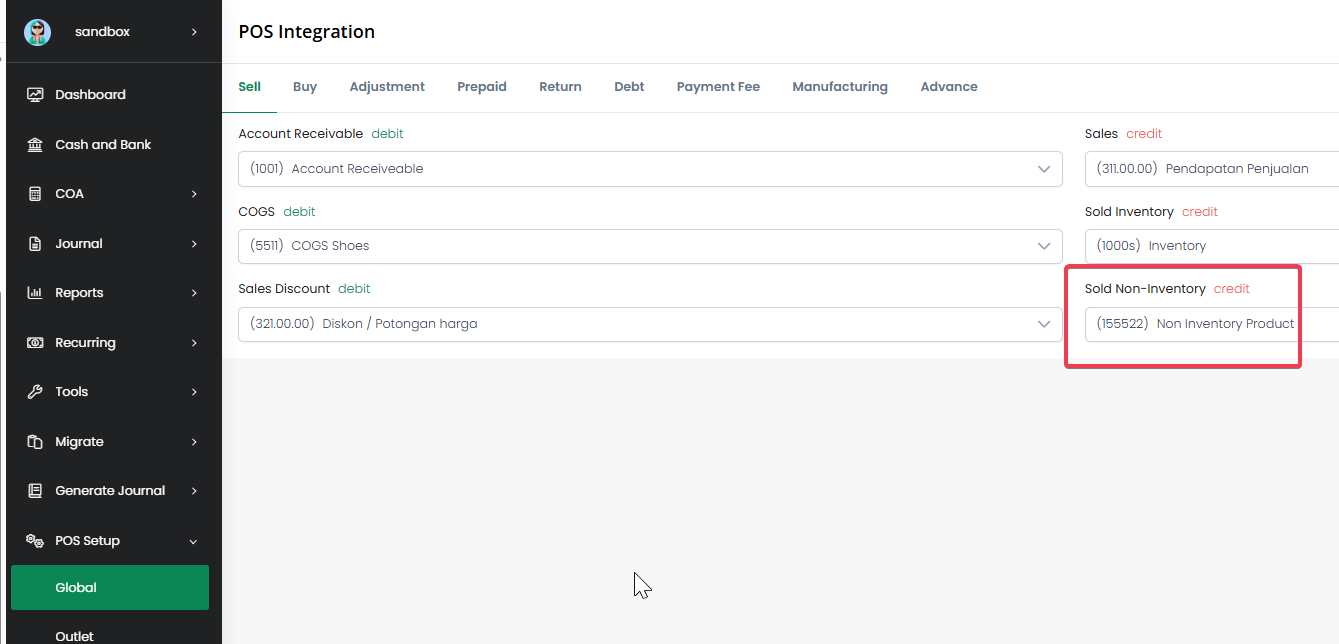
Task: Click the COA calculator icon
Action: point(35,194)
